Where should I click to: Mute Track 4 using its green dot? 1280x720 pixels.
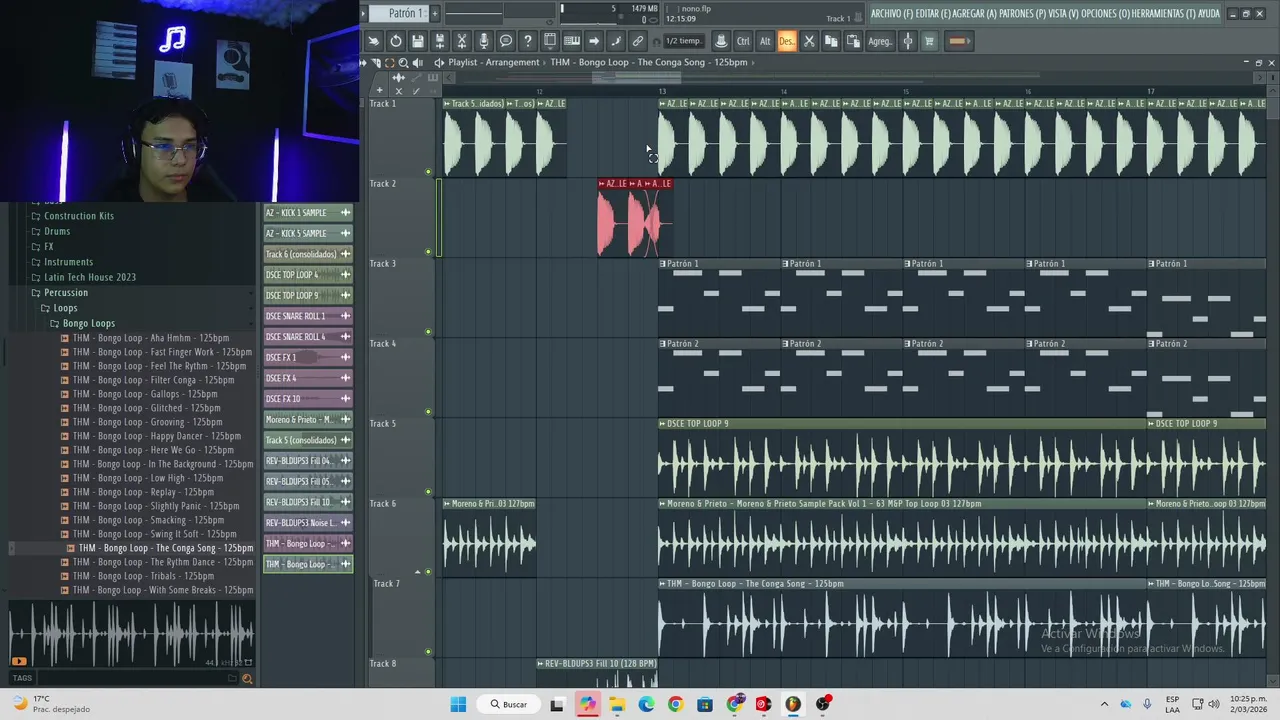(429, 412)
